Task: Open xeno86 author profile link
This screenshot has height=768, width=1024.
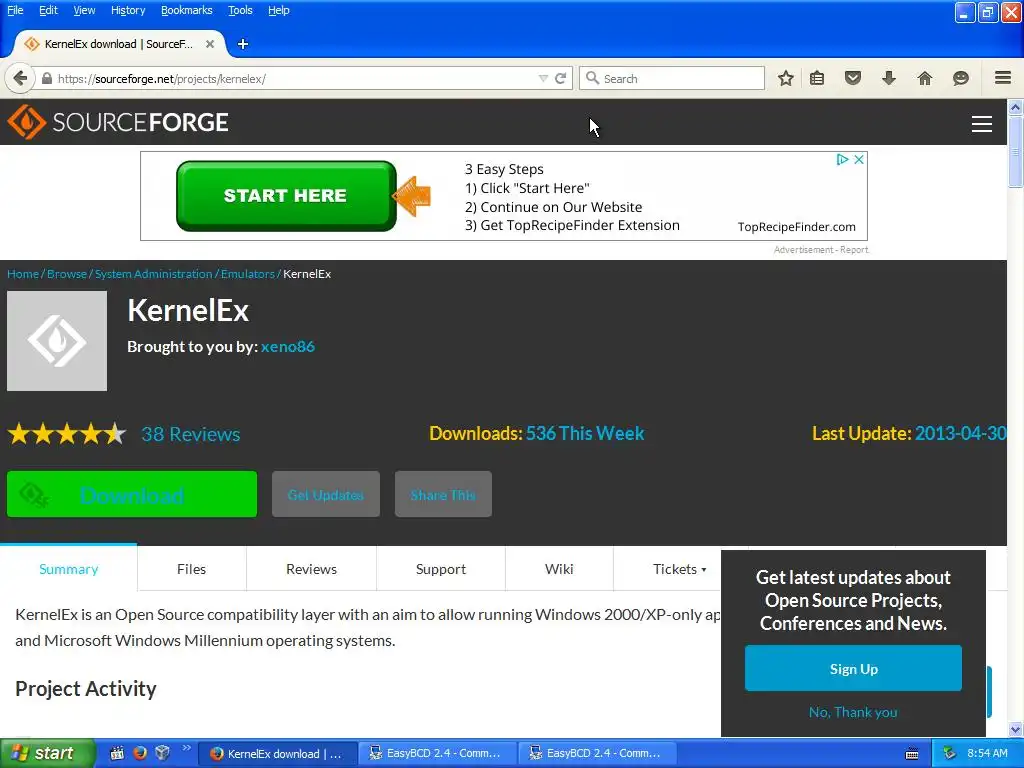Action: point(288,347)
